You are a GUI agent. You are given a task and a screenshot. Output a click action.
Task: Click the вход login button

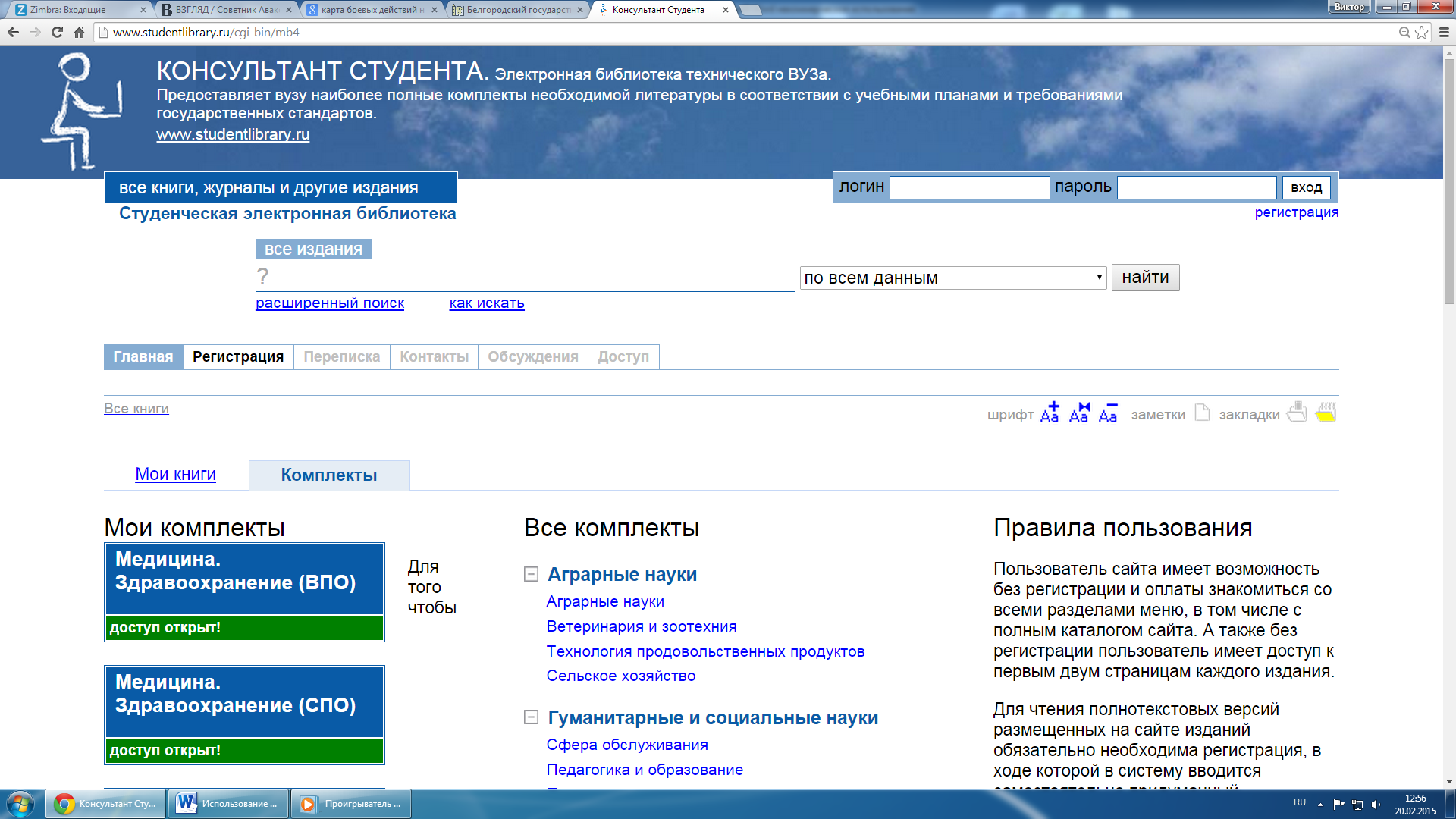coord(1306,187)
